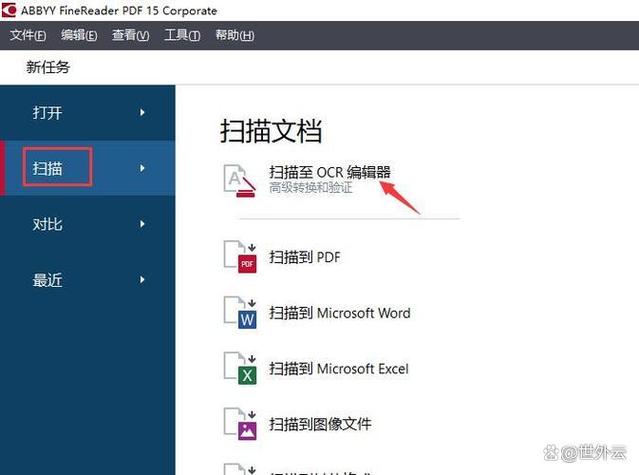Choose 扫描至 OCR 编辑器 task
This screenshot has width=639, height=475.
click(330, 172)
